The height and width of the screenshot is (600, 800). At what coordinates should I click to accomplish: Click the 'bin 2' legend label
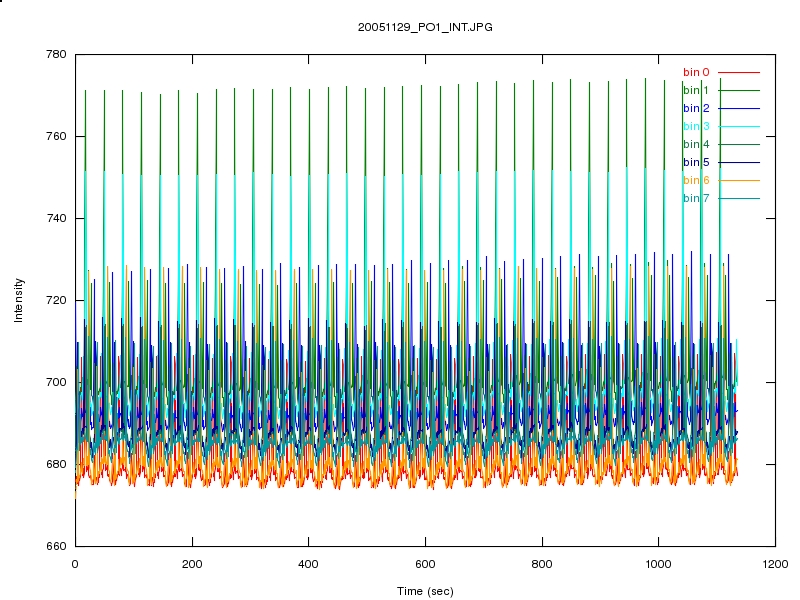pyautogui.click(x=696, y=108)
